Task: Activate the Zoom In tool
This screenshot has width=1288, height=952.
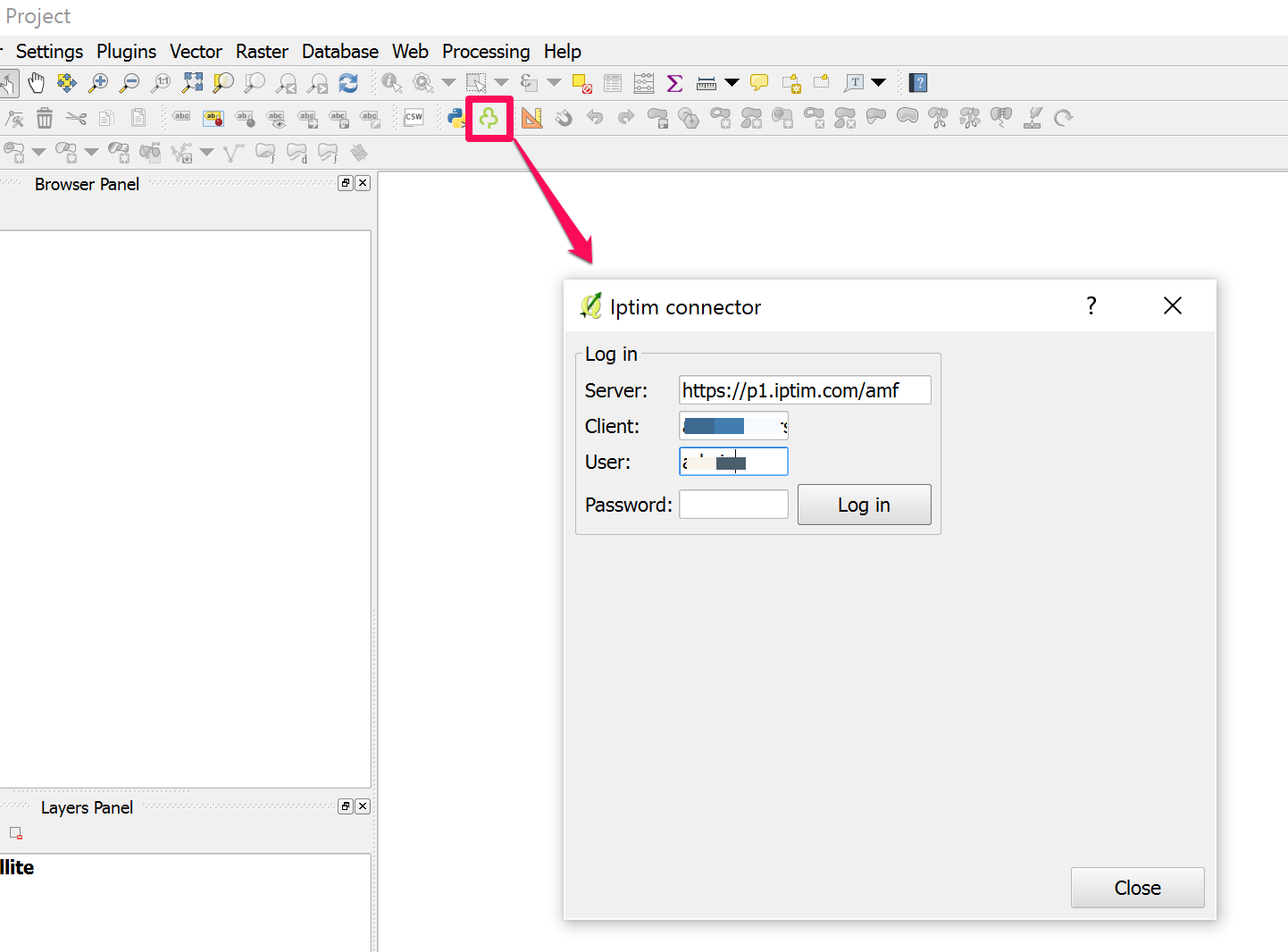Action: pos(98,82)
